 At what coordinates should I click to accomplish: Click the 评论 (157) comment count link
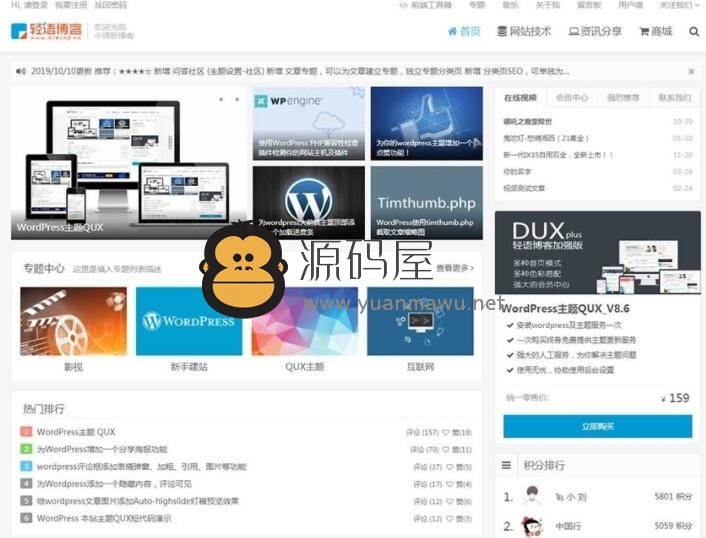pyautogui.click(x=422, y=432)
